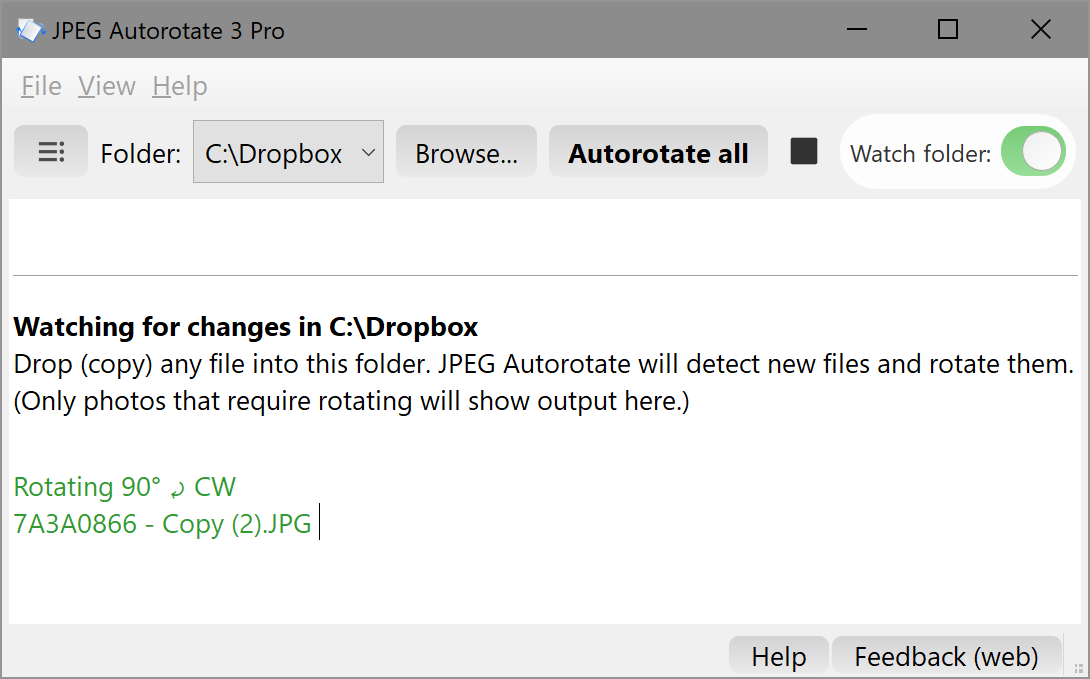Click the Watching for changes heading text
This screenshot has height=679, width=1090.
[245, 327]
